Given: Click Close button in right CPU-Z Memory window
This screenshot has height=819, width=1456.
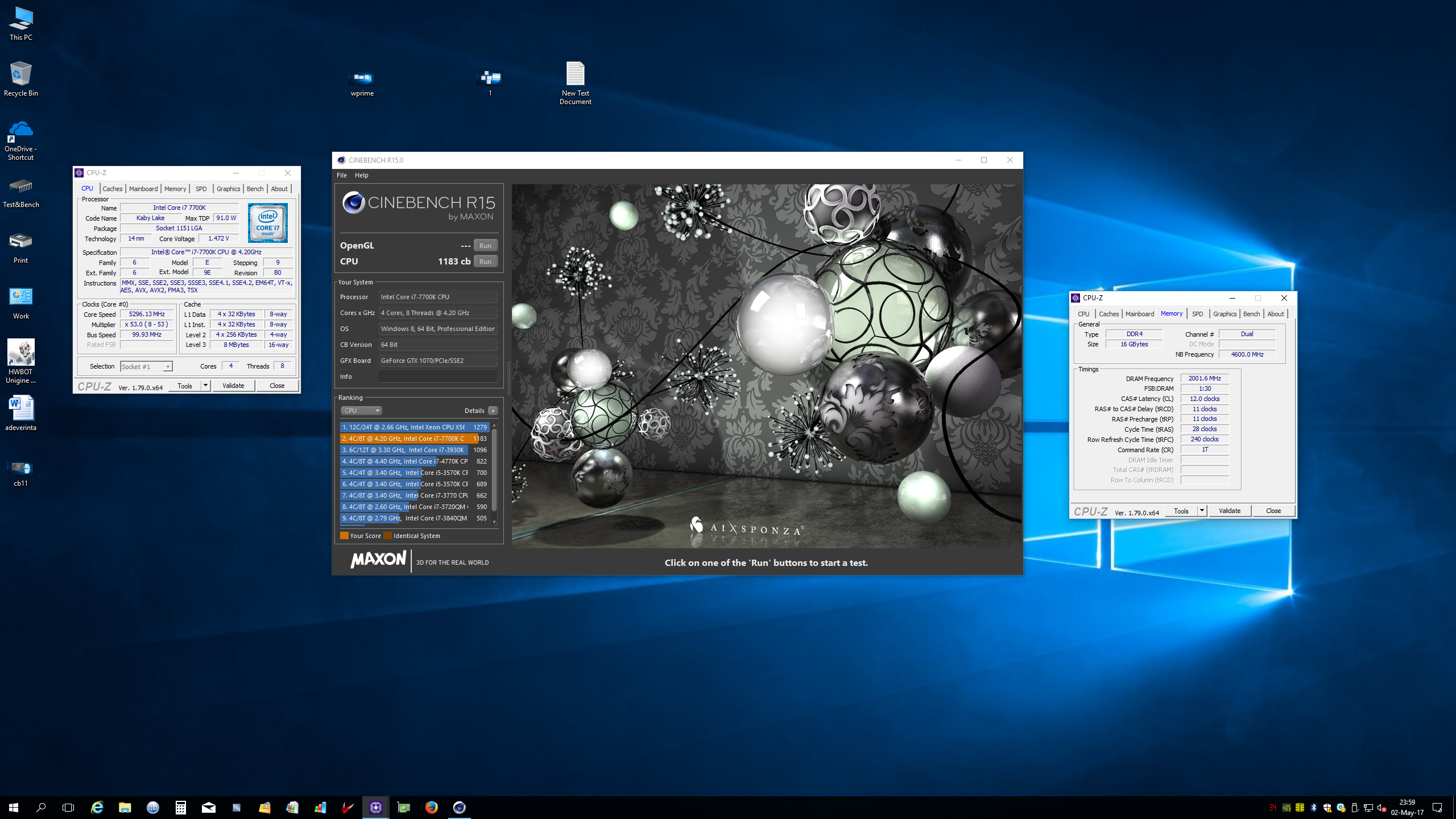Looking at the screenshot, I should point(1273,511).
